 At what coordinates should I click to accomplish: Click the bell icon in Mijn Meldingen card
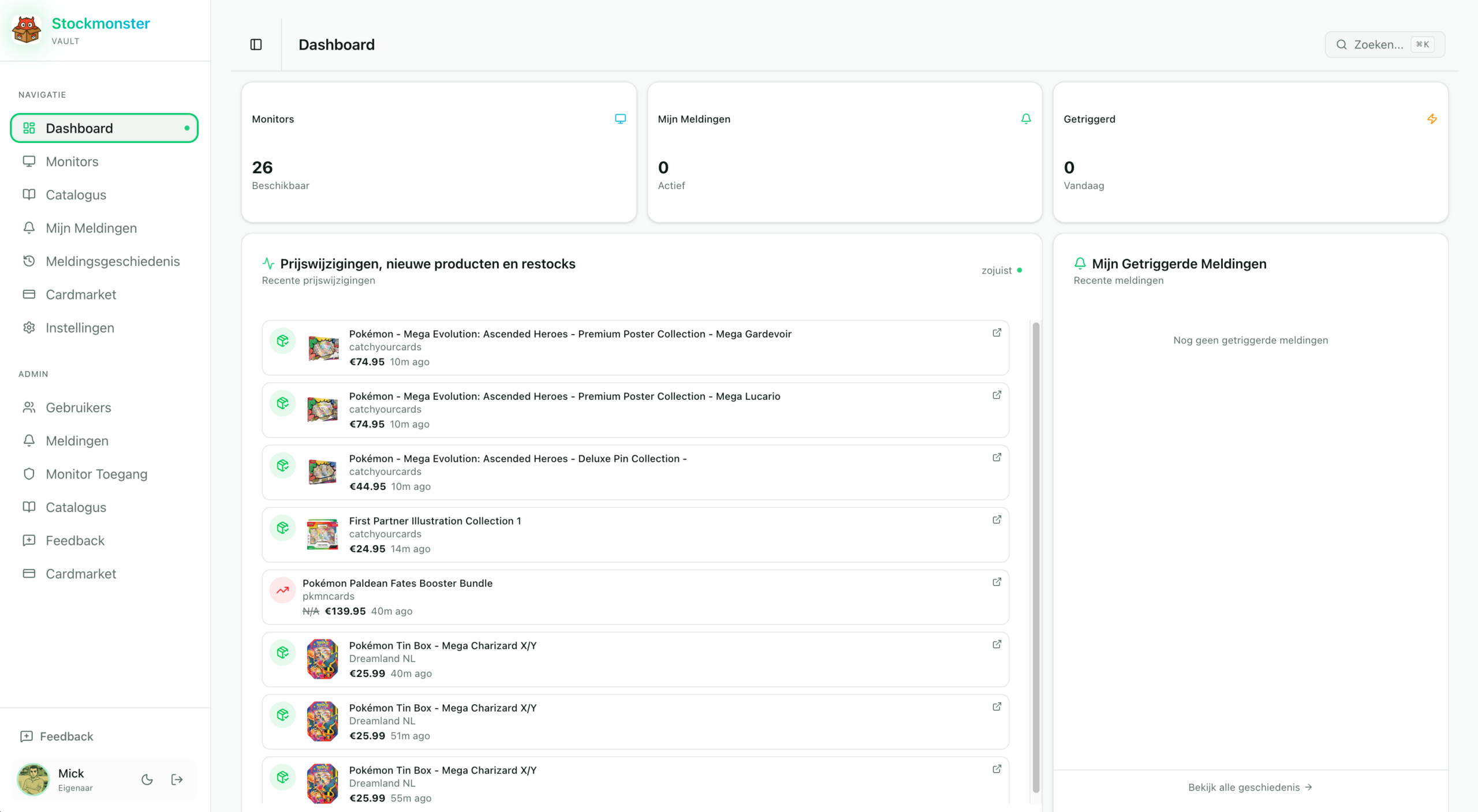(1026, 119)
